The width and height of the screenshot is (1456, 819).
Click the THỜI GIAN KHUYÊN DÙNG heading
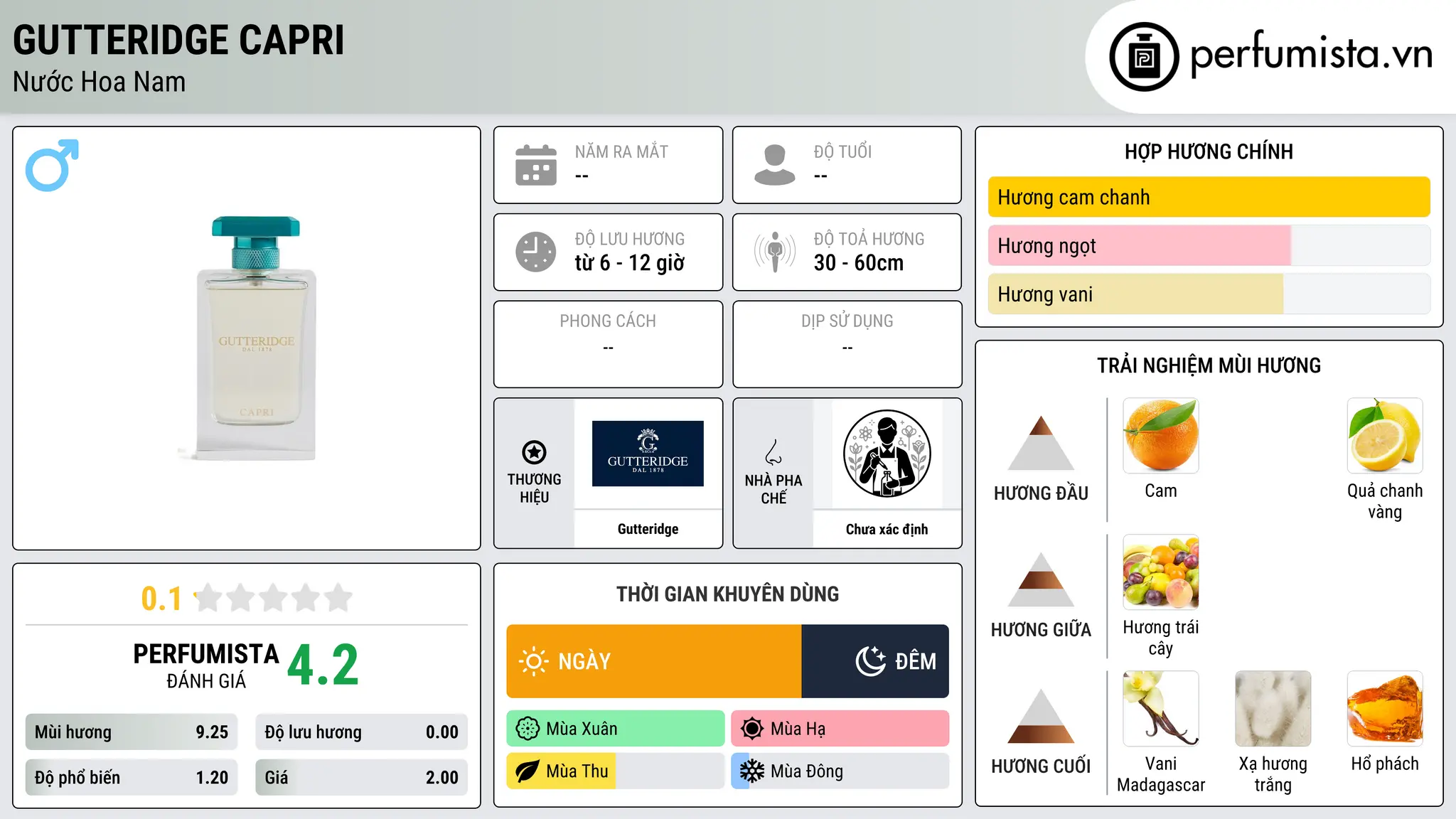click(728, 594)
